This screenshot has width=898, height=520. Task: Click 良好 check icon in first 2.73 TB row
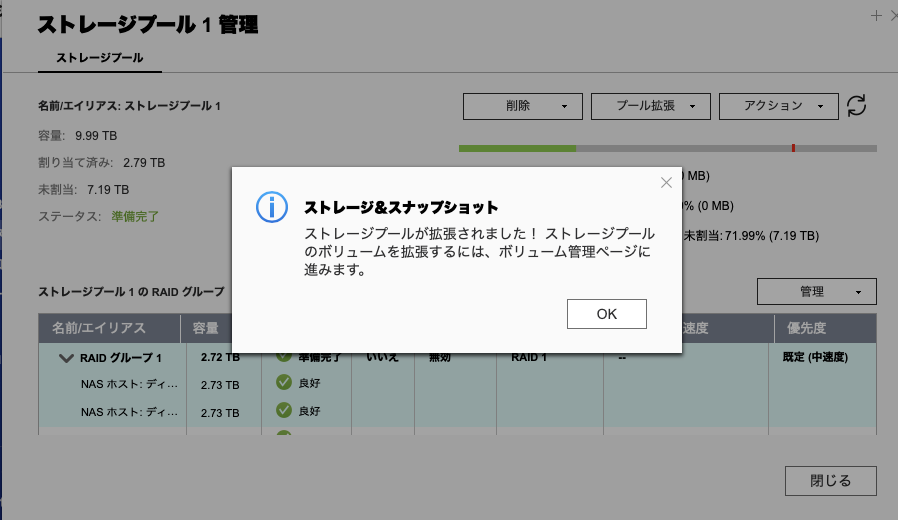click(284, 382)
